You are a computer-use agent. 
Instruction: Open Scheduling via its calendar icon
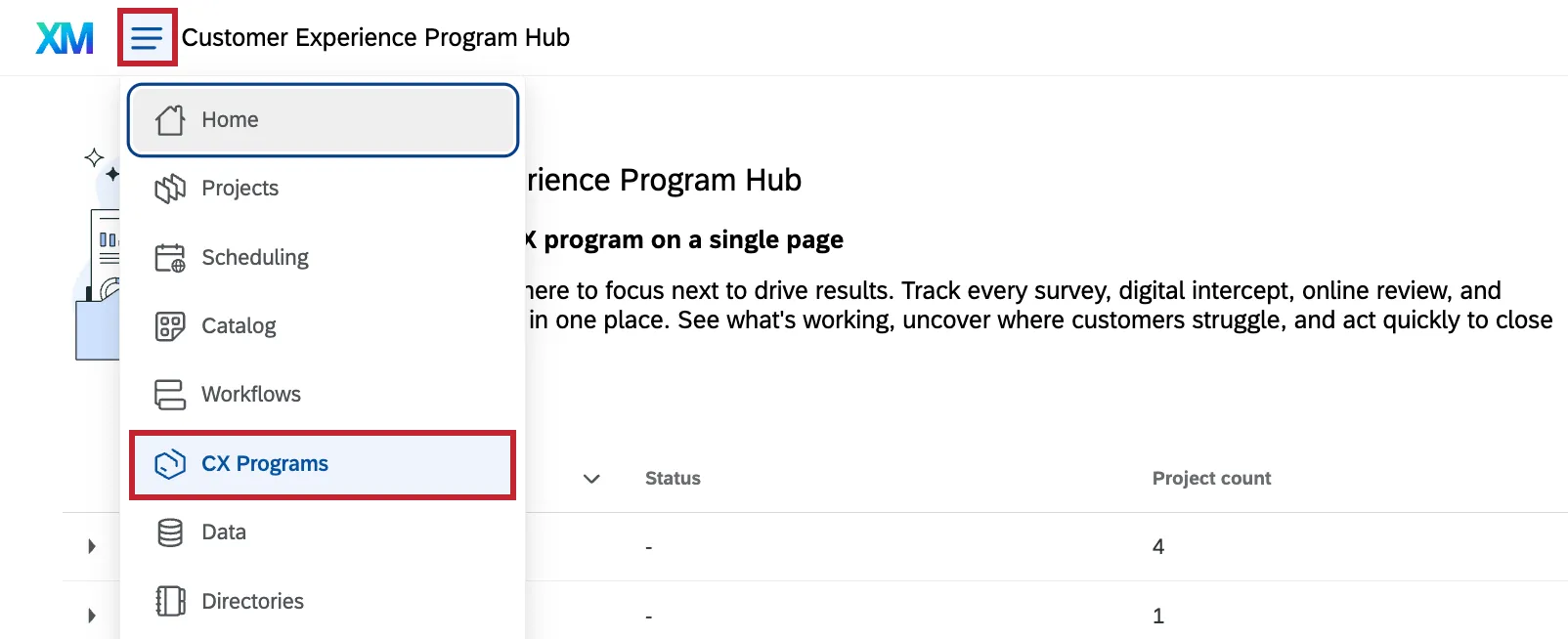pyautogui.click(x=169, y=256)
